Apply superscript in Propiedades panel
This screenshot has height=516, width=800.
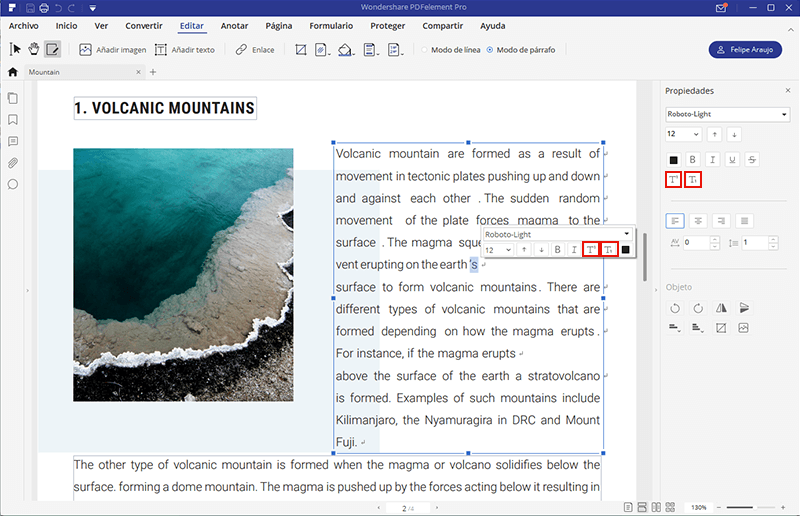point(673,180)
